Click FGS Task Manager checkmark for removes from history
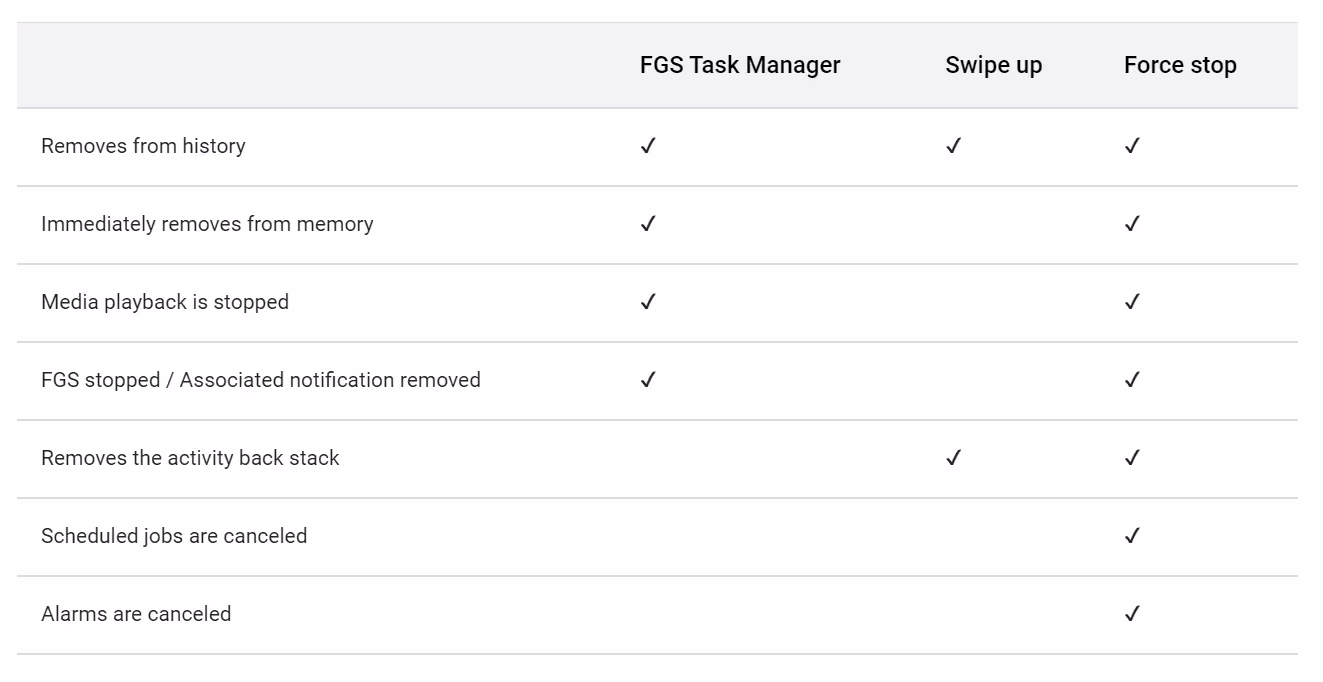 648,146
